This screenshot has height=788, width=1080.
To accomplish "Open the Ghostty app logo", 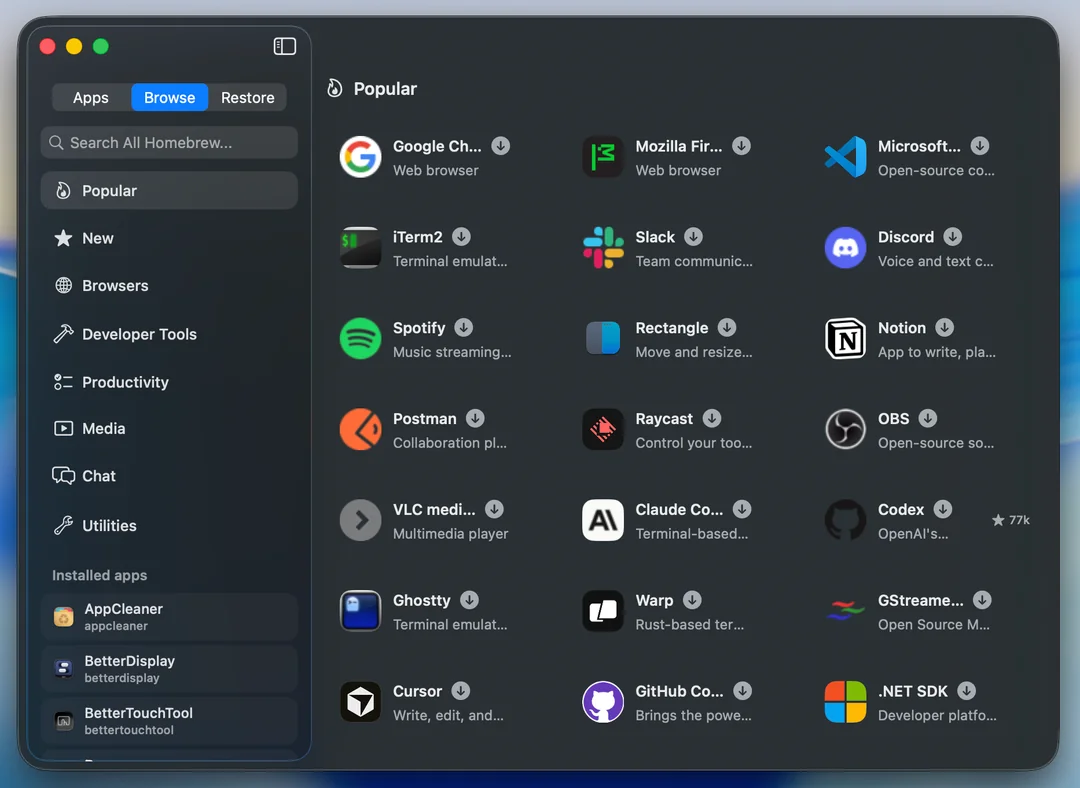I will 360,611.
